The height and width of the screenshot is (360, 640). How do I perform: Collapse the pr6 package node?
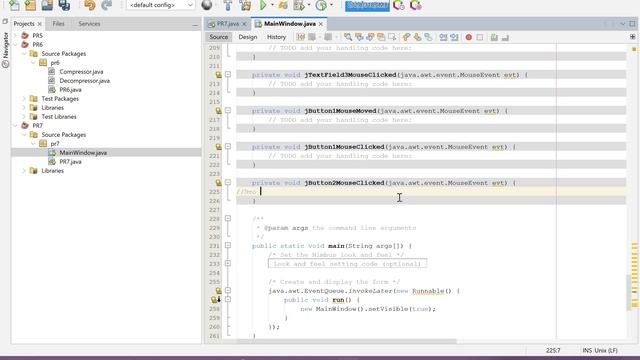(33, 62)
